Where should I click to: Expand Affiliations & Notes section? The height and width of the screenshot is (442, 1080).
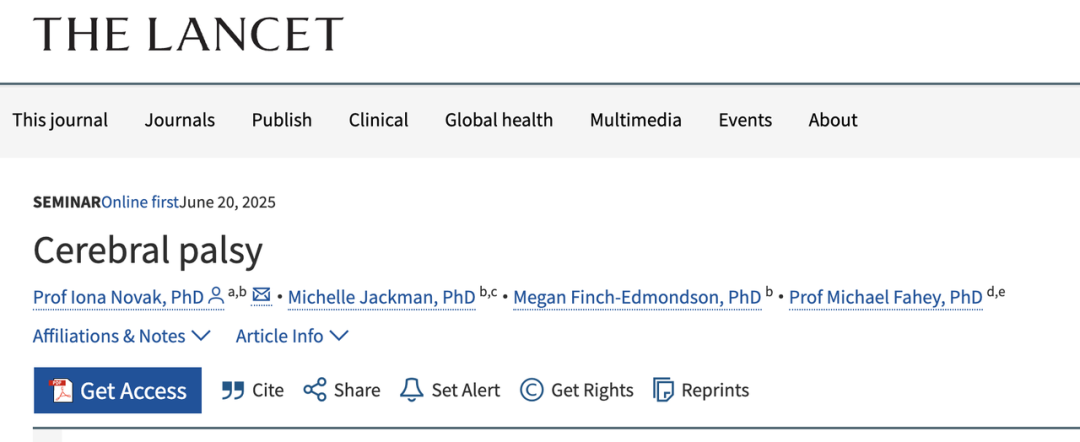[121, 336]
